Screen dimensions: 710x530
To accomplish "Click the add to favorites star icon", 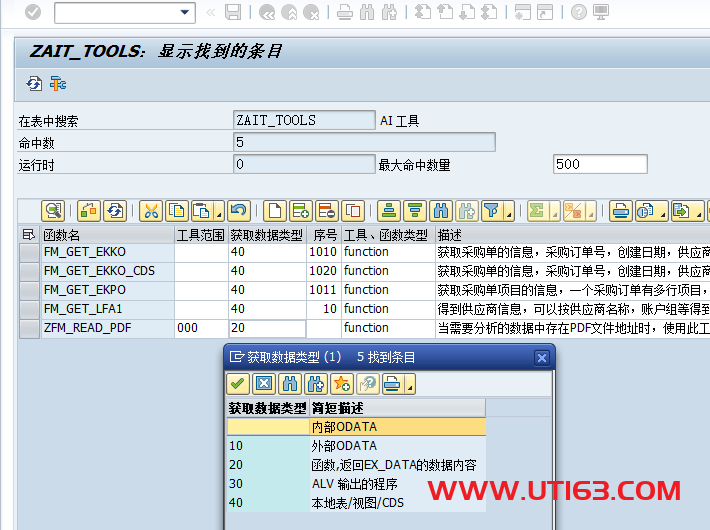I will tap(341, 384).
